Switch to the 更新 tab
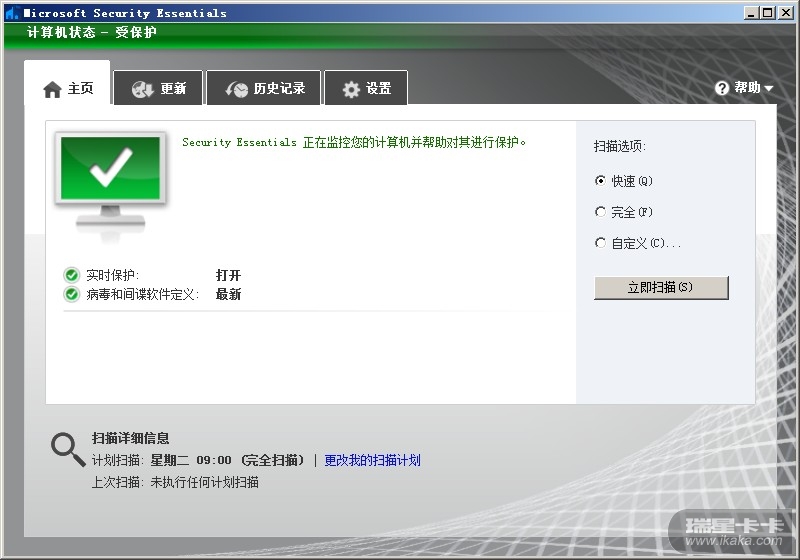The image size is (800, 560). pyautogui.click(x=158, y=88)
